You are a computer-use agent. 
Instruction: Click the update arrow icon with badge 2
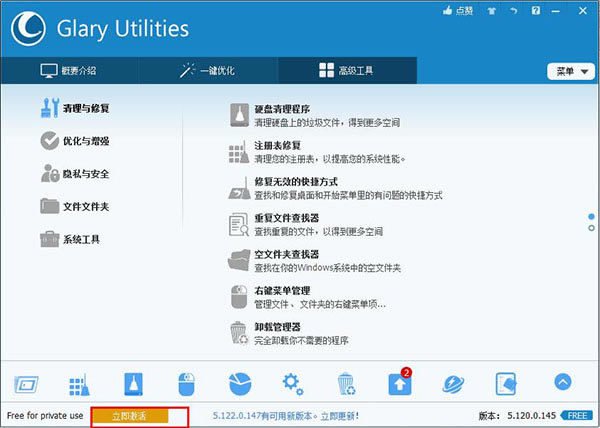pyautogui.click(x=399, y=382)
